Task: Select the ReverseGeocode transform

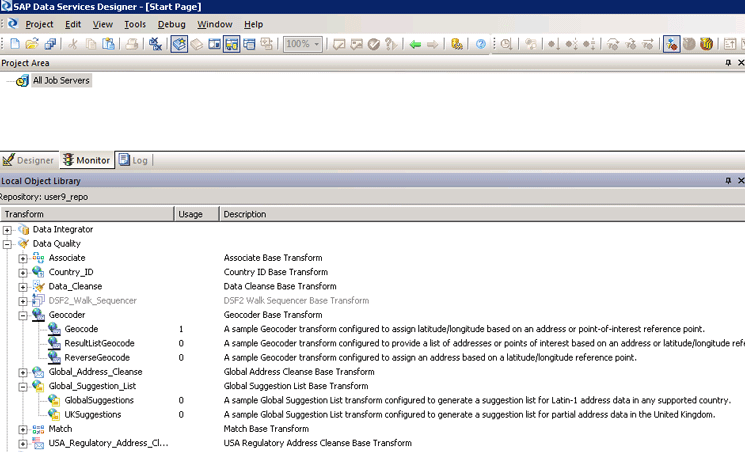Action: point(97,357)
